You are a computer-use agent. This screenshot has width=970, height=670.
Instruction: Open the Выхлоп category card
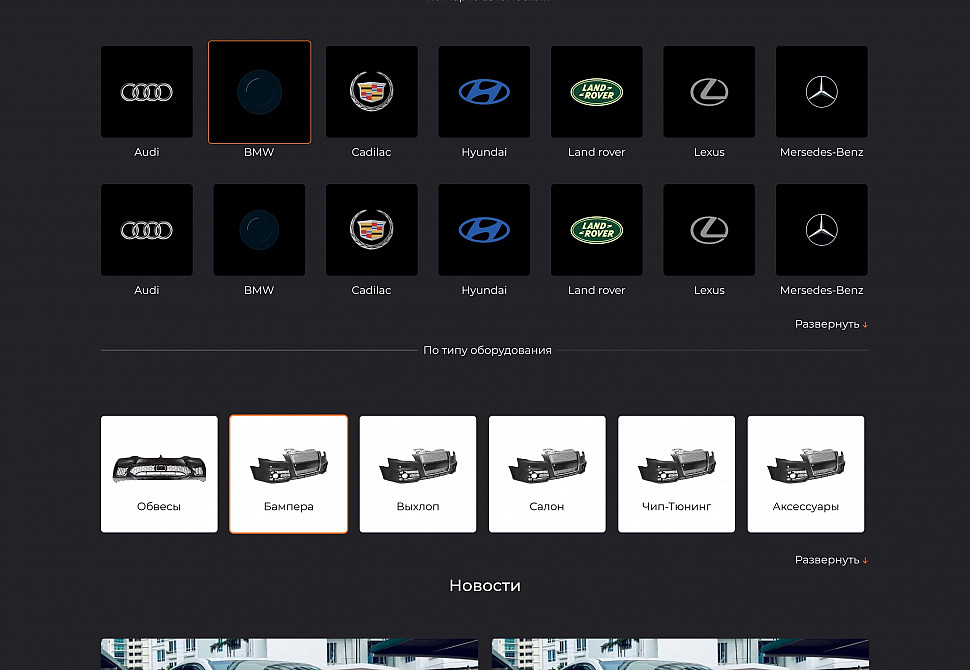point(418,474)
